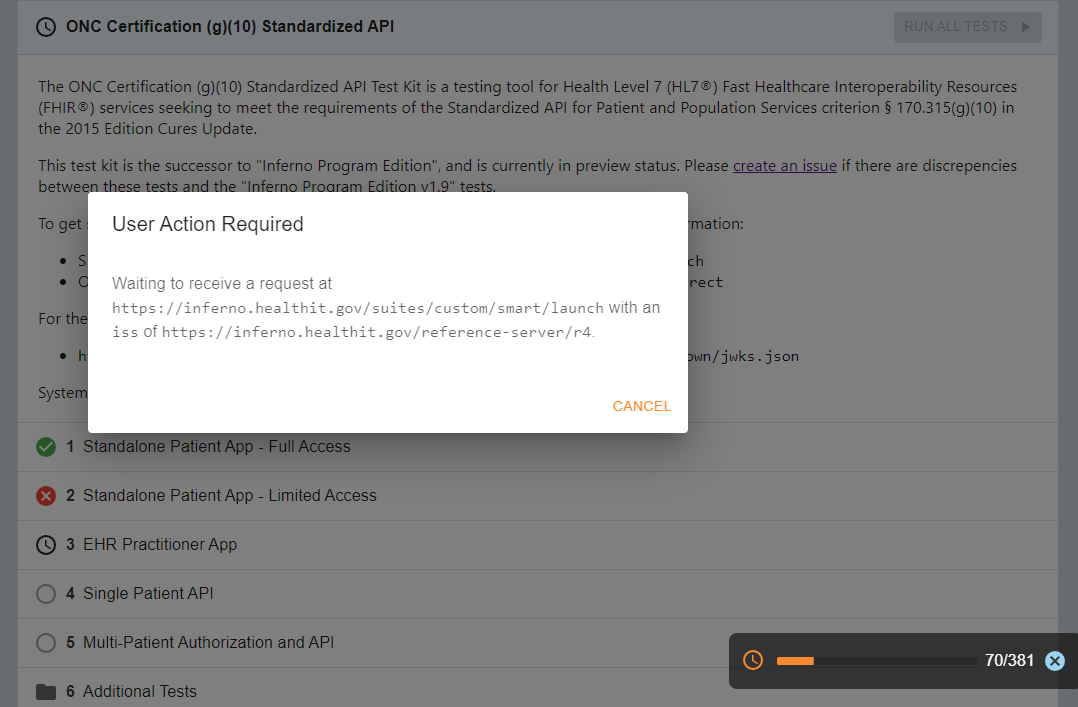Image resolution: width=1078 pixels, height=707 pixels.
Task: Click the red failed icon for Standalone Patient App - Limited Access
Action: point(46,496)
